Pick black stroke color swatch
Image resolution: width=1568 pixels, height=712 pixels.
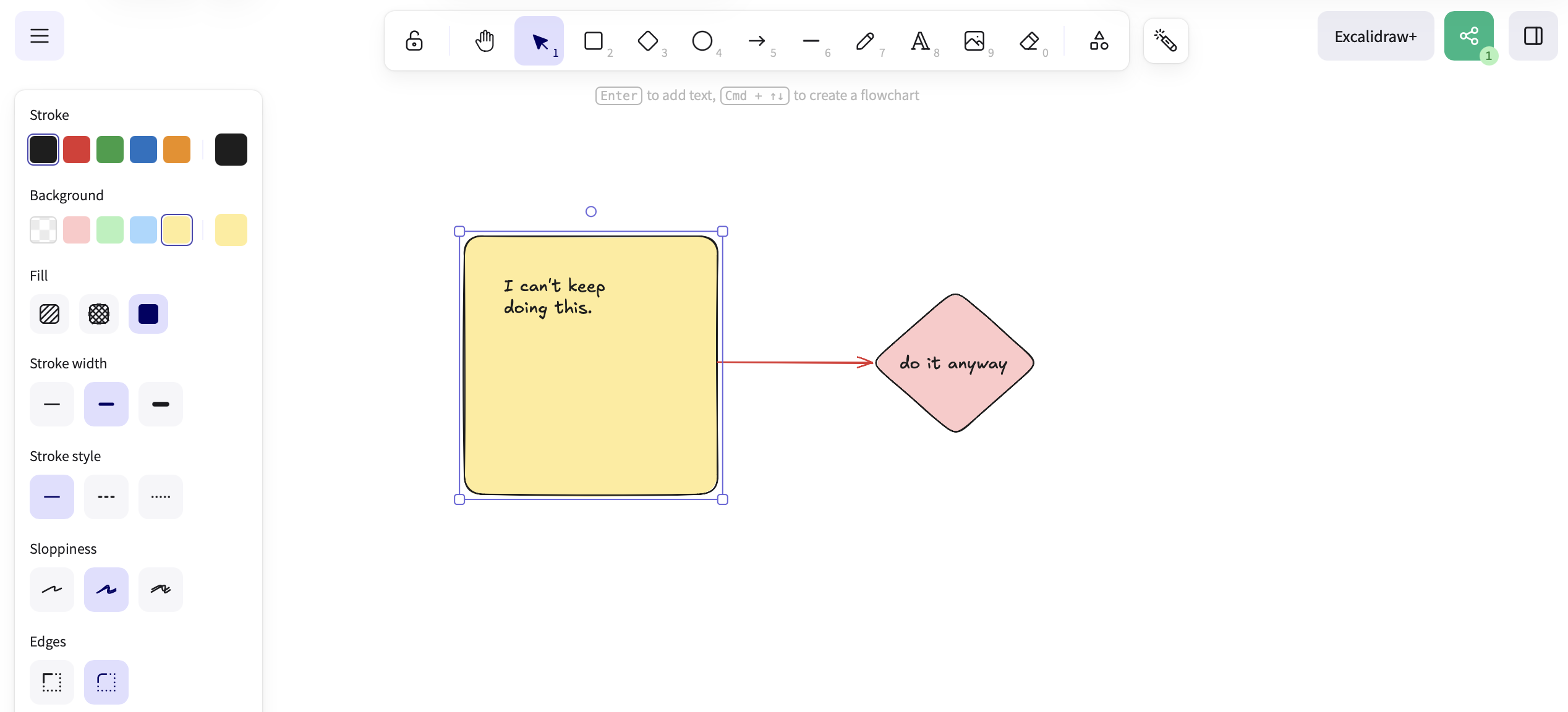[43, 150]
